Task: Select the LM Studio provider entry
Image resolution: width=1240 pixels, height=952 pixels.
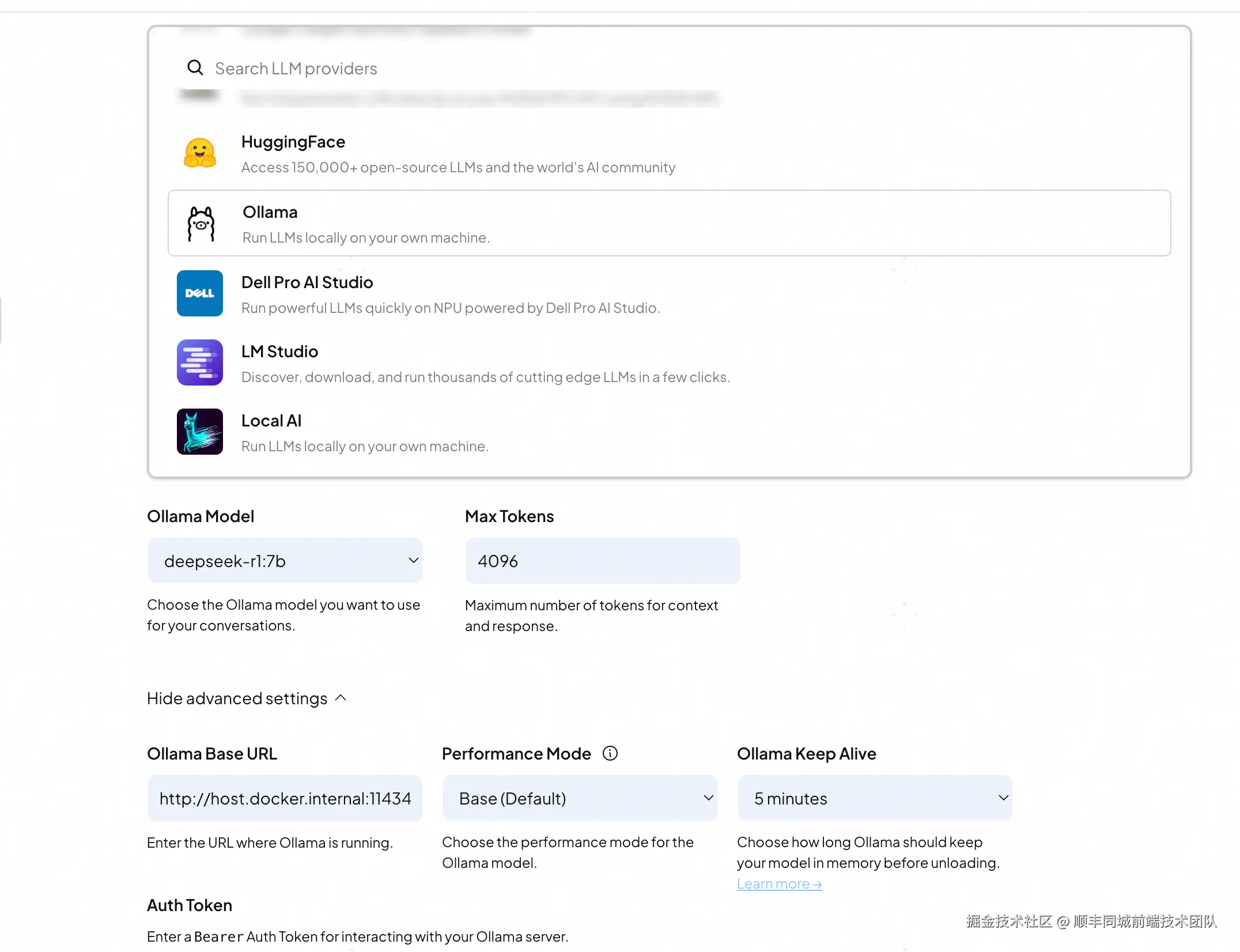Action: (485, 364)
